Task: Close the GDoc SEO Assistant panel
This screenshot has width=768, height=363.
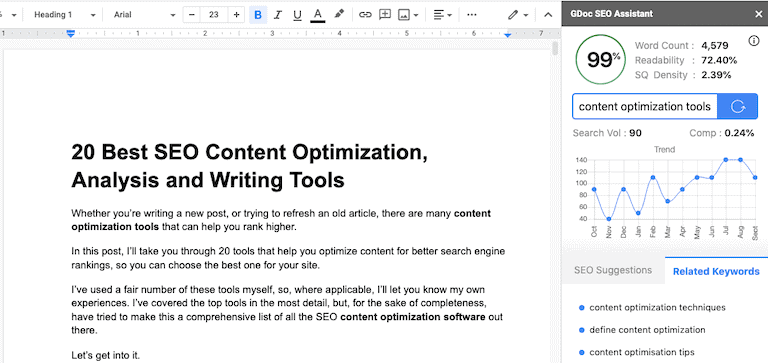Action: point(758,14)
